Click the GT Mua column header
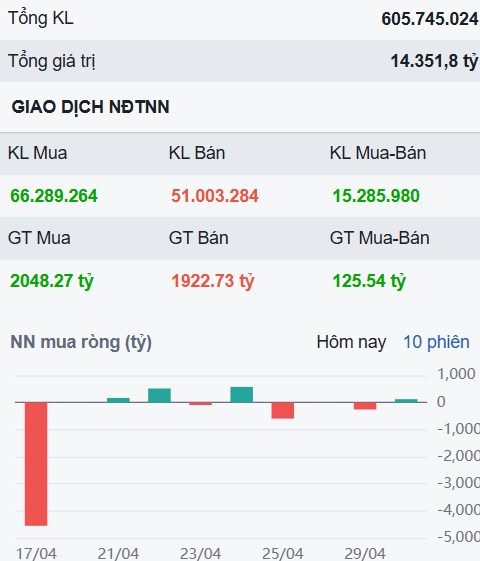Viewport: 480px width, 561px height. point(39,238)
